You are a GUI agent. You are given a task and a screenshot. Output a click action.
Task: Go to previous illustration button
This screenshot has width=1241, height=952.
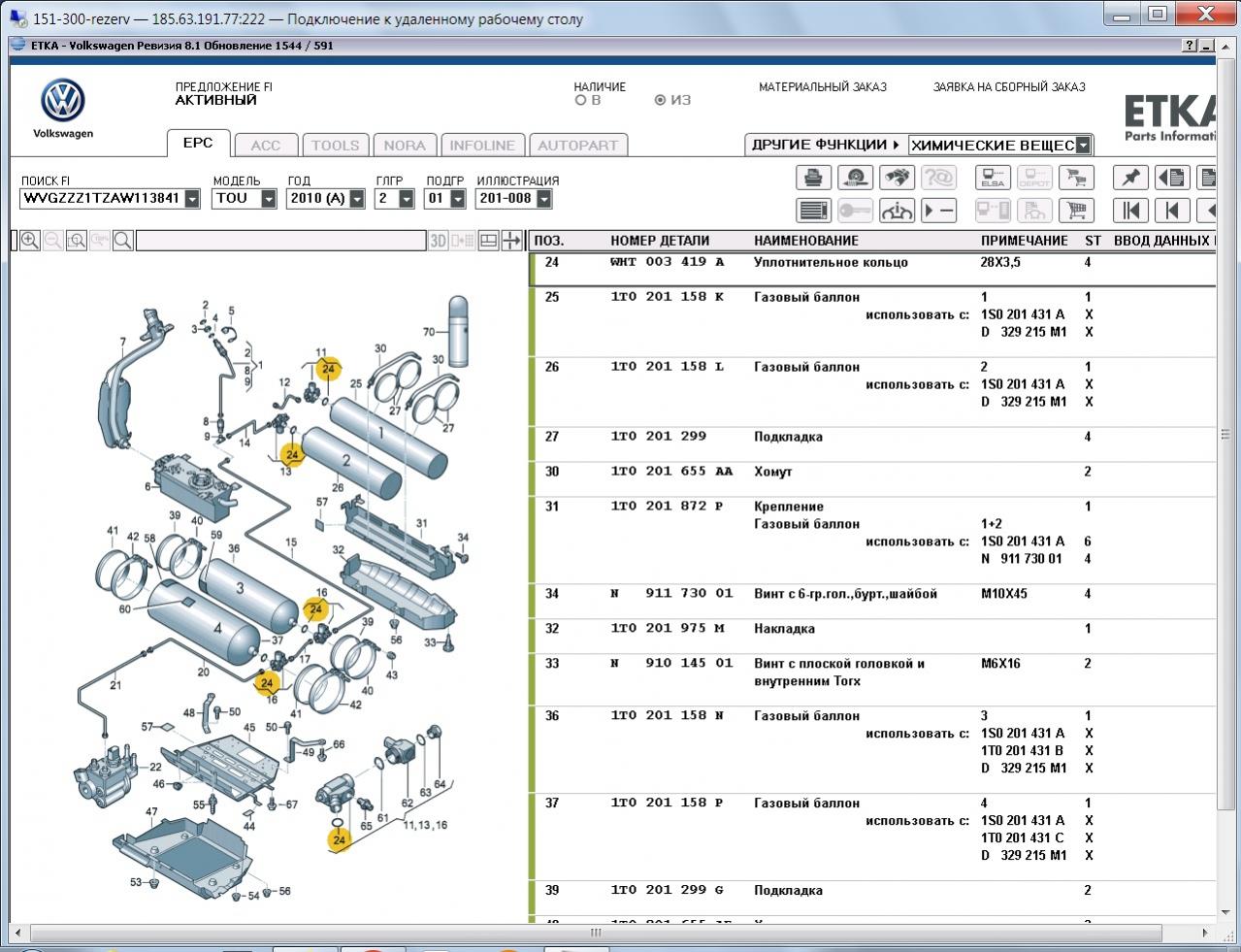coord(1172,210)
